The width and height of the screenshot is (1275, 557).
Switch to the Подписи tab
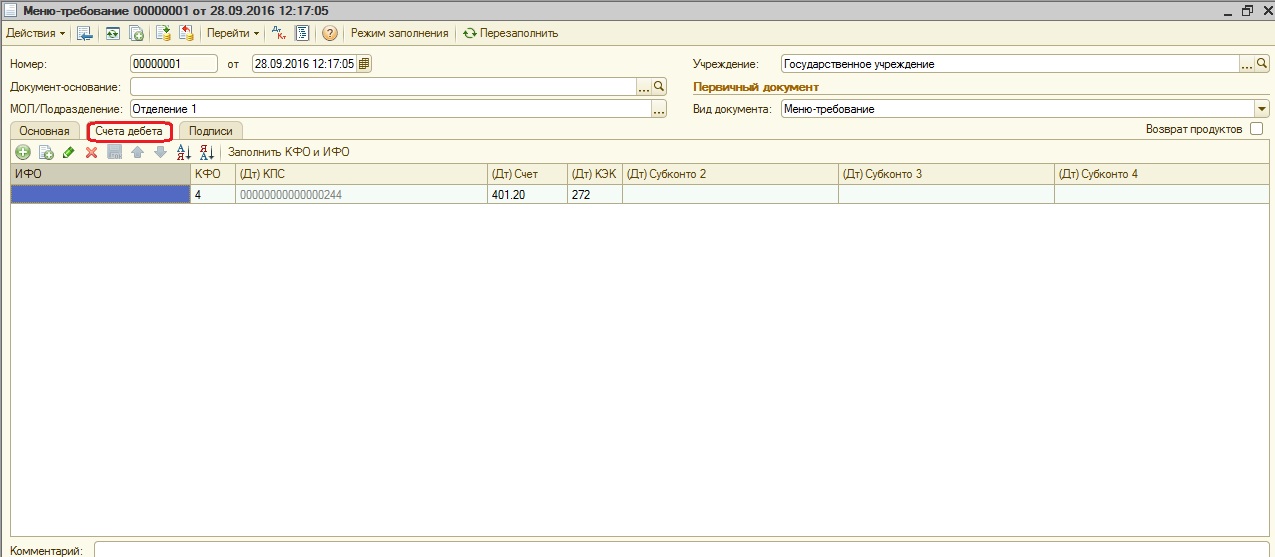click(210, 131)
